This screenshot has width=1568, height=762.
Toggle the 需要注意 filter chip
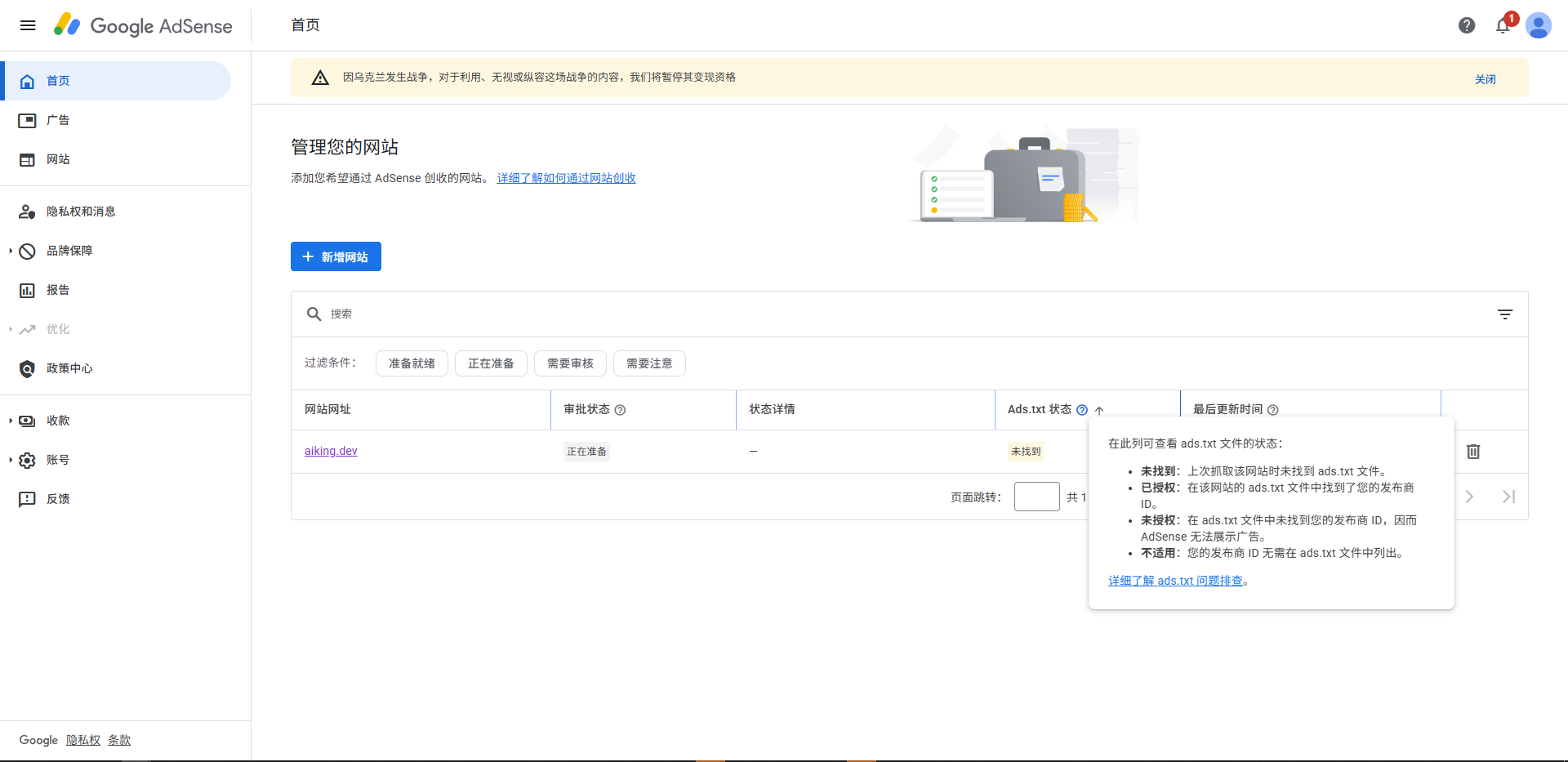pos(649,363)
